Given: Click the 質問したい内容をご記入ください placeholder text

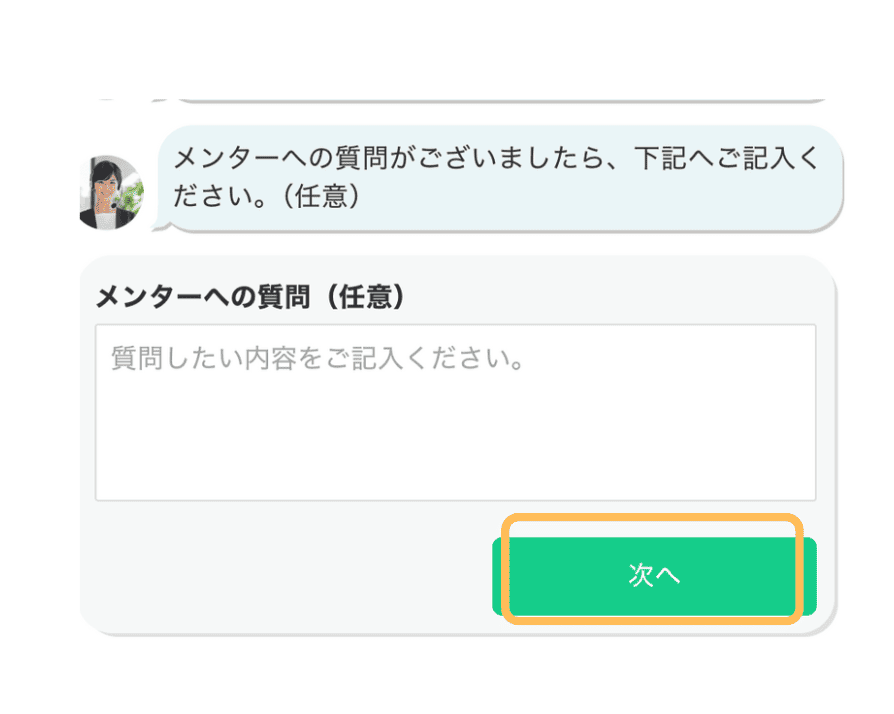Looking at the screenshot, I should (319, 359).
